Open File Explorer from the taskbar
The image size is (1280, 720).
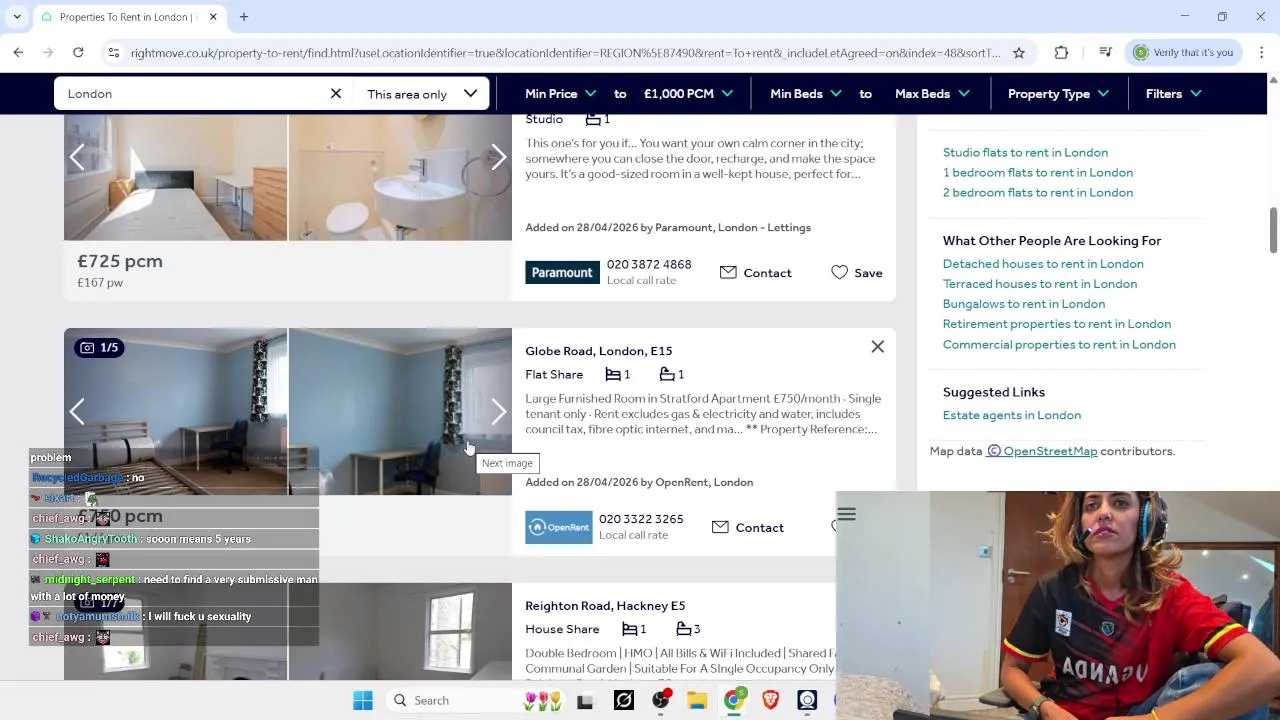pos(697,701)
